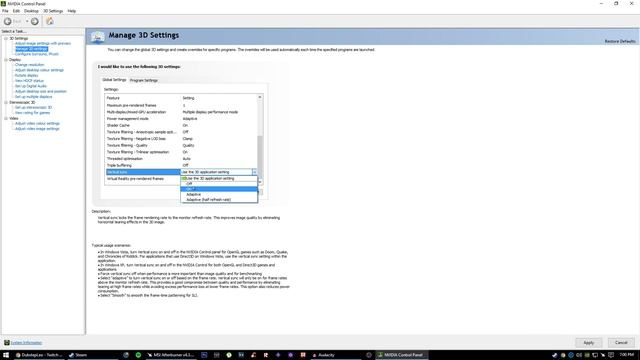Switch to MSI Afterburner in taskbar
Viewport: 640px width, 360px height.
pyautogui.click(x=171, y=355)
